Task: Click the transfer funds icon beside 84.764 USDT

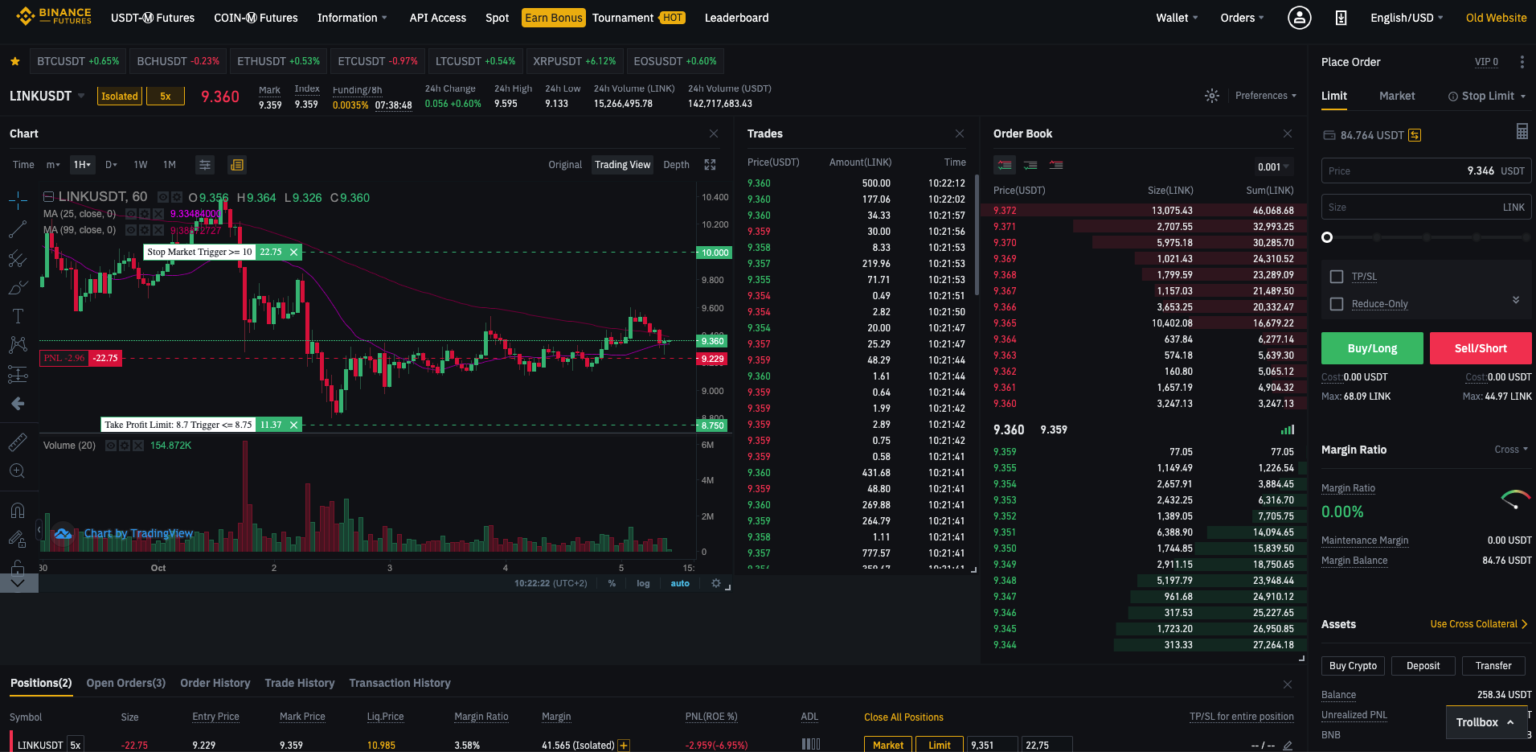Action: (x=1416, y=135)
